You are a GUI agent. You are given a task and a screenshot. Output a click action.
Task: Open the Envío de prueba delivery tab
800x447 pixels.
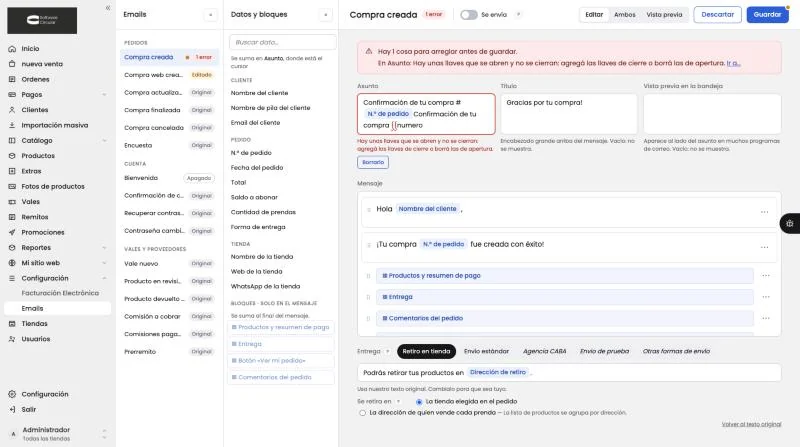[604, 352]
